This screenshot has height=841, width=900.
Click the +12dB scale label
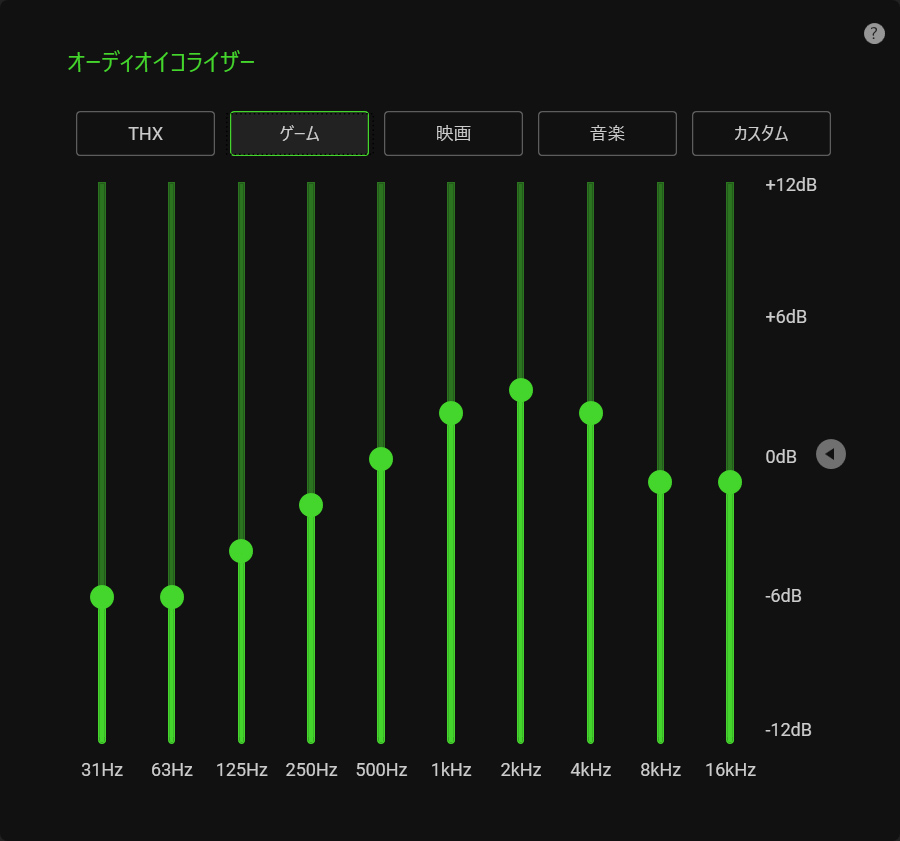tap(791, 185)
